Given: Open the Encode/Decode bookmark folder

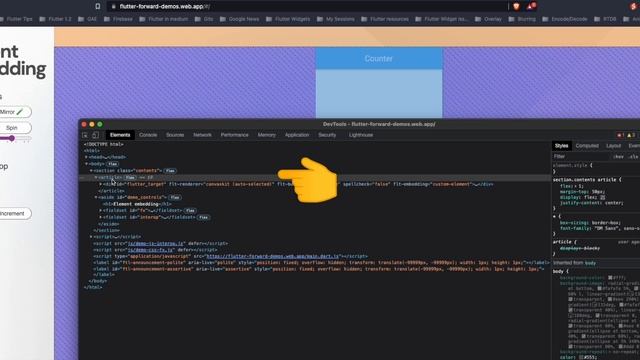Looking at the screenshot, I should [565, 19].
